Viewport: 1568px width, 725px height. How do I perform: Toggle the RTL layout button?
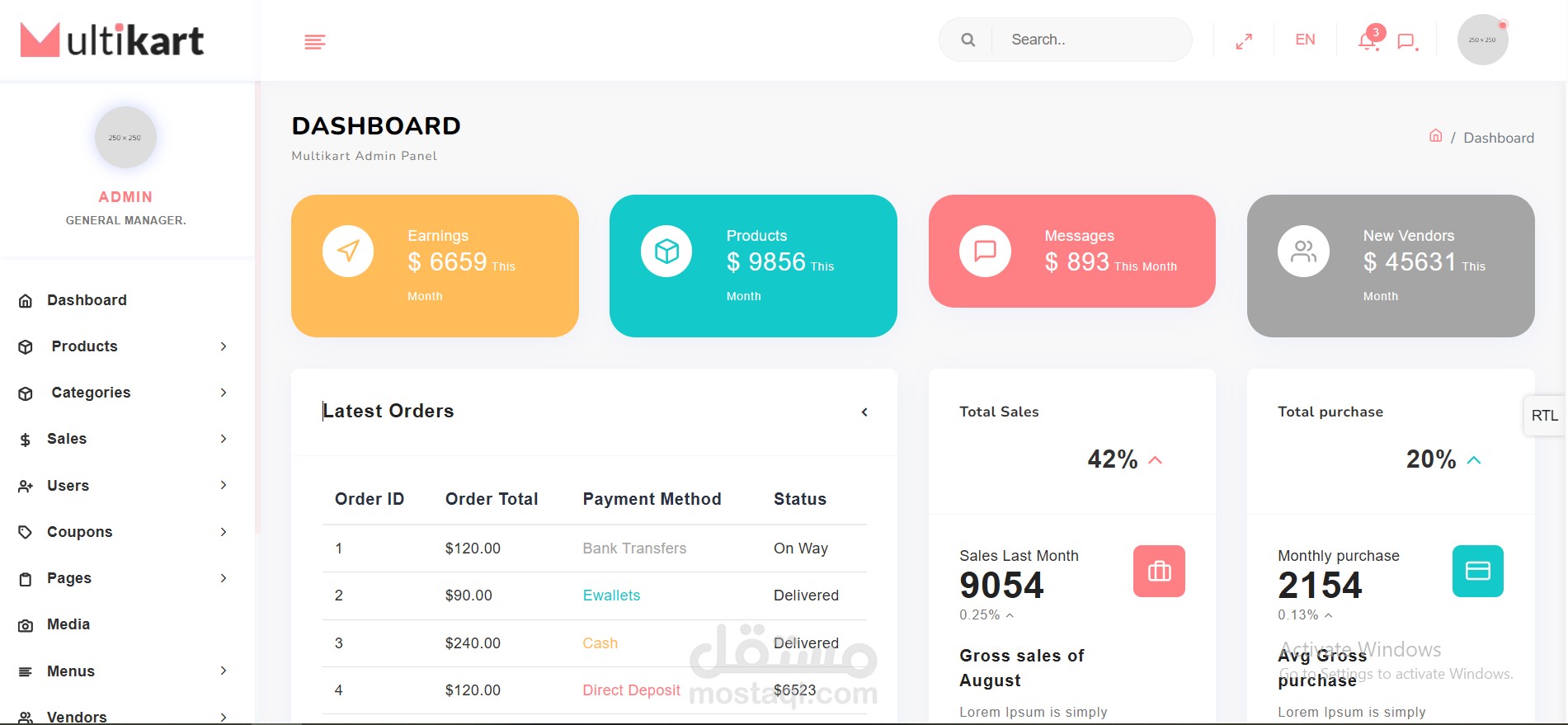click(1545, 416)
